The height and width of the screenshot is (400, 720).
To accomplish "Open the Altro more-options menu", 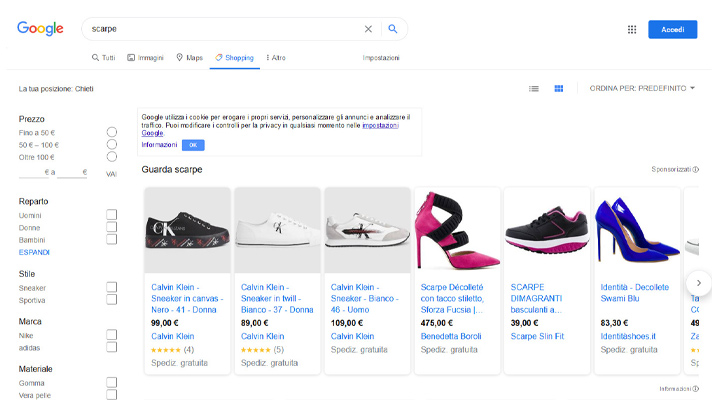I will point(276,58).
